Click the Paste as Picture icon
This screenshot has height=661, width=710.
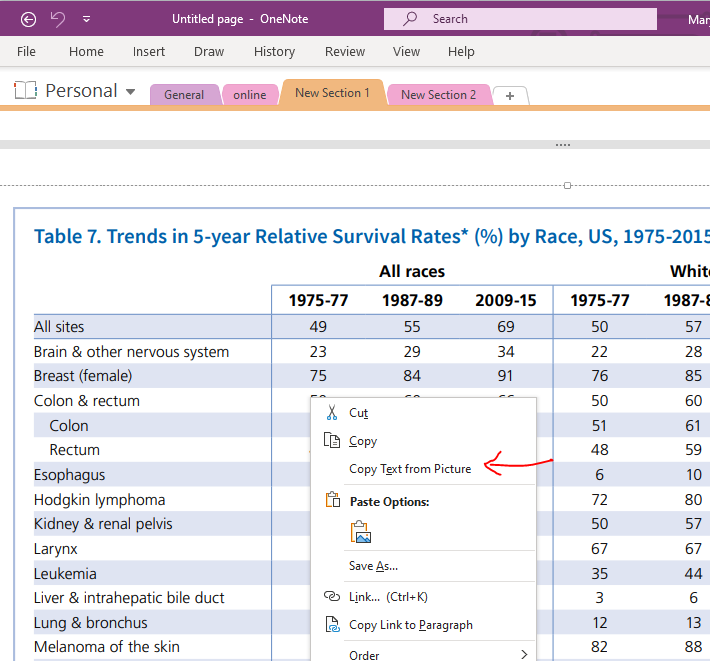tap(360, 533)
